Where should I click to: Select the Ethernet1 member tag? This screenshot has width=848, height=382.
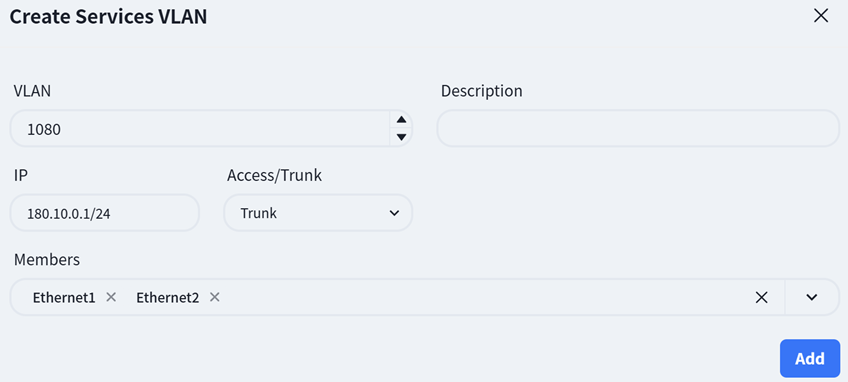(x=64, y=297)
